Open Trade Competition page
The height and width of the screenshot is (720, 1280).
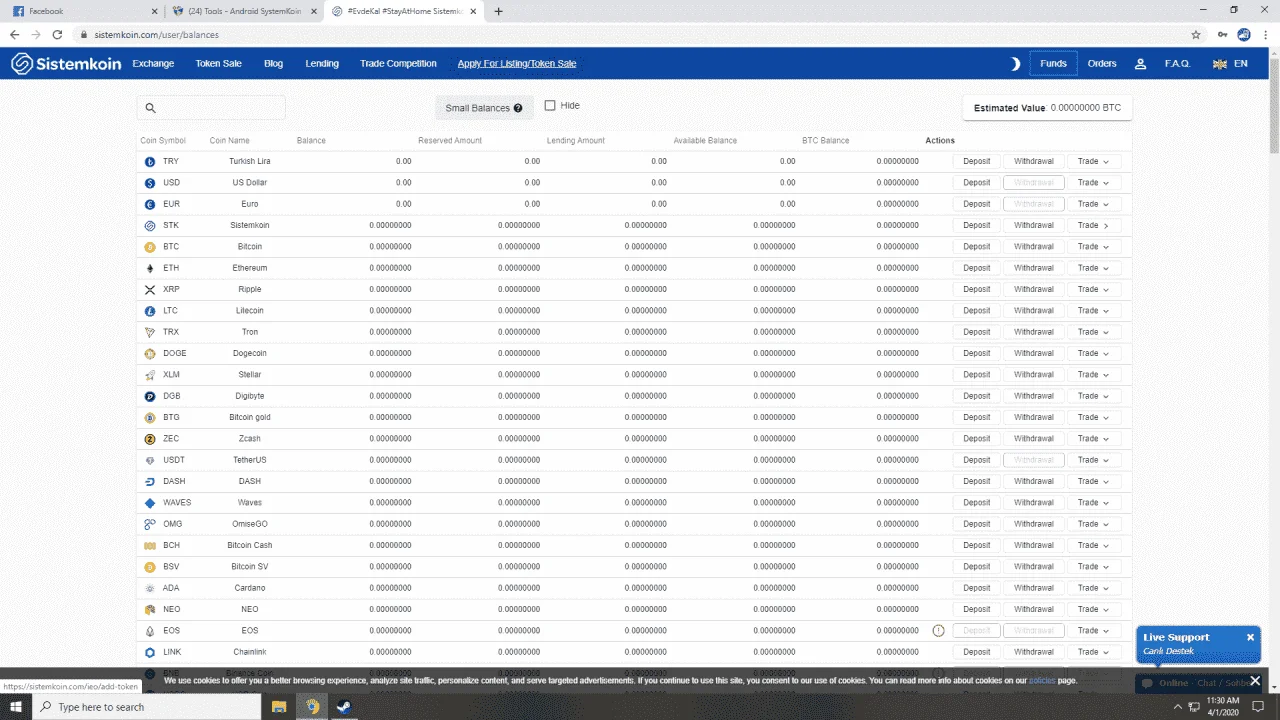coord(398,64)
